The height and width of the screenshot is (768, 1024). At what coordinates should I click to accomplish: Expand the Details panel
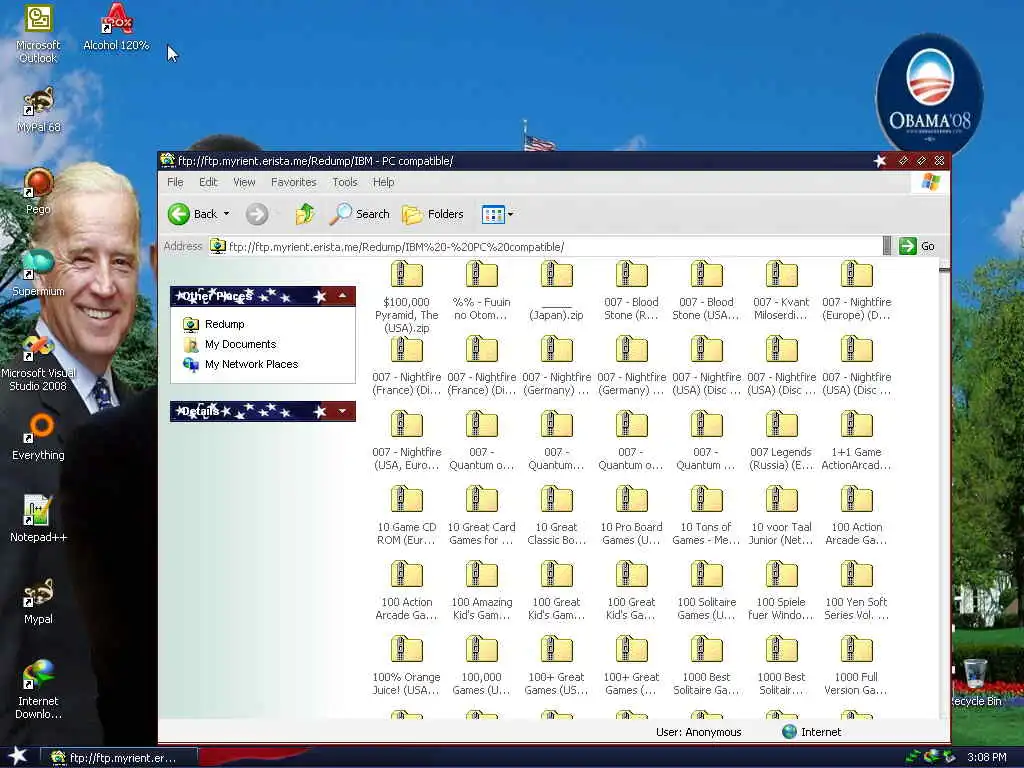point(342,411)
